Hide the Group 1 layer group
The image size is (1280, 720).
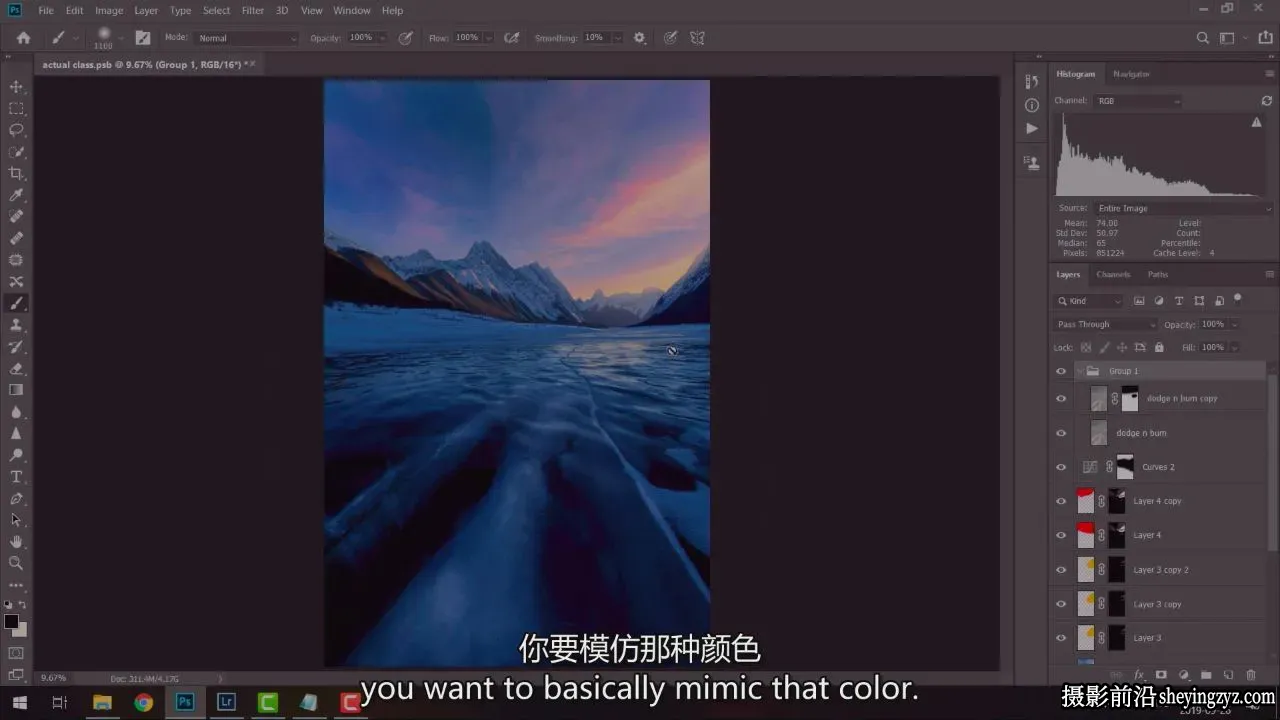[1061, 371]
